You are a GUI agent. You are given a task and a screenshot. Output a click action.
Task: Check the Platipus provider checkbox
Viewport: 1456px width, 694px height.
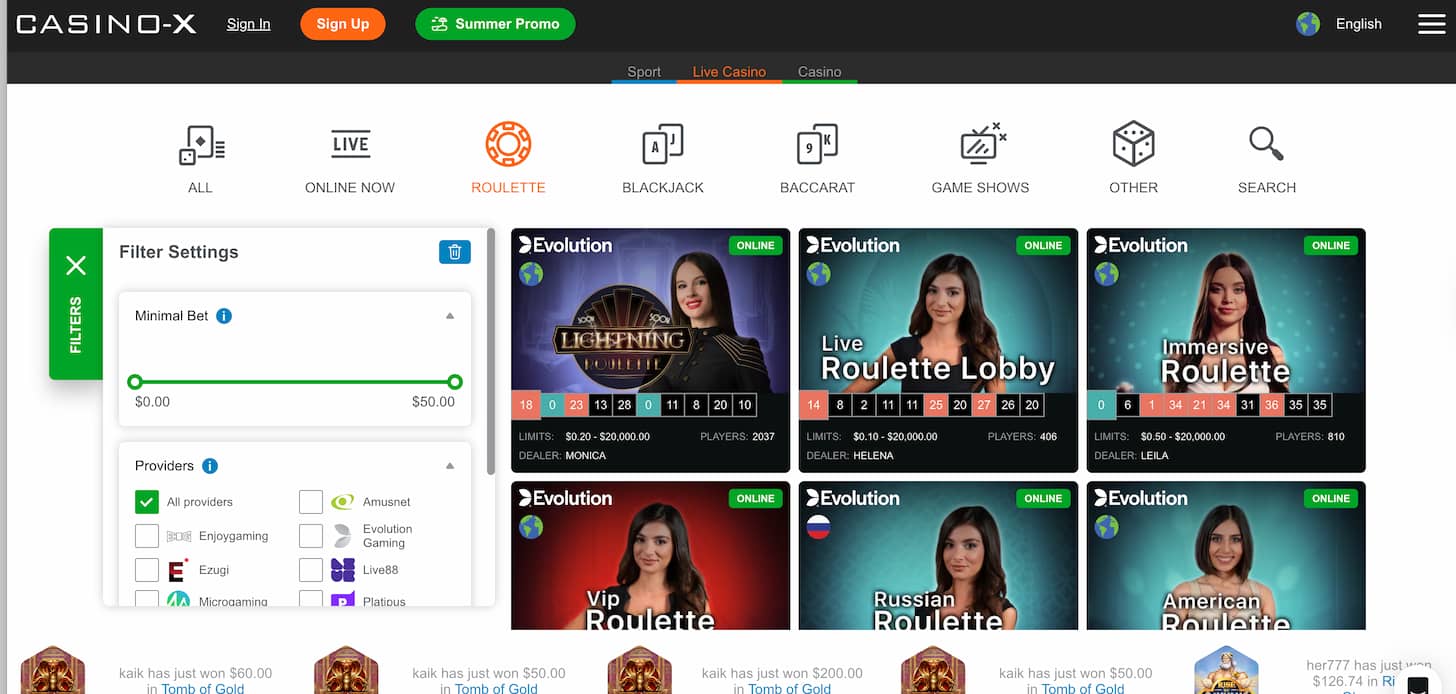point(311,599)
